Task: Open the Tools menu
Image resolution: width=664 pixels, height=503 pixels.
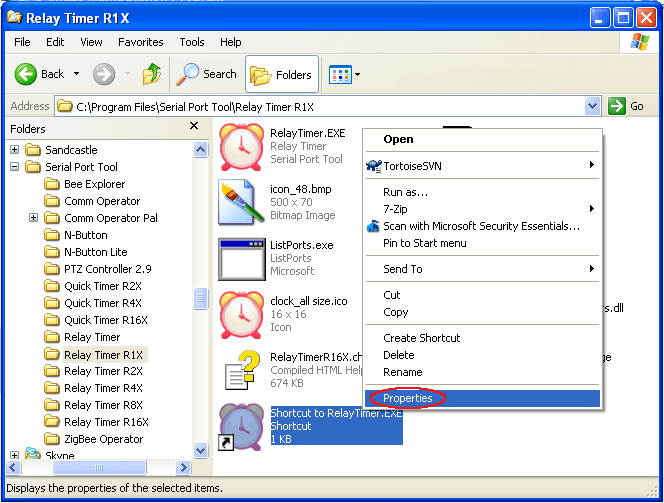Action: (192, 42)
